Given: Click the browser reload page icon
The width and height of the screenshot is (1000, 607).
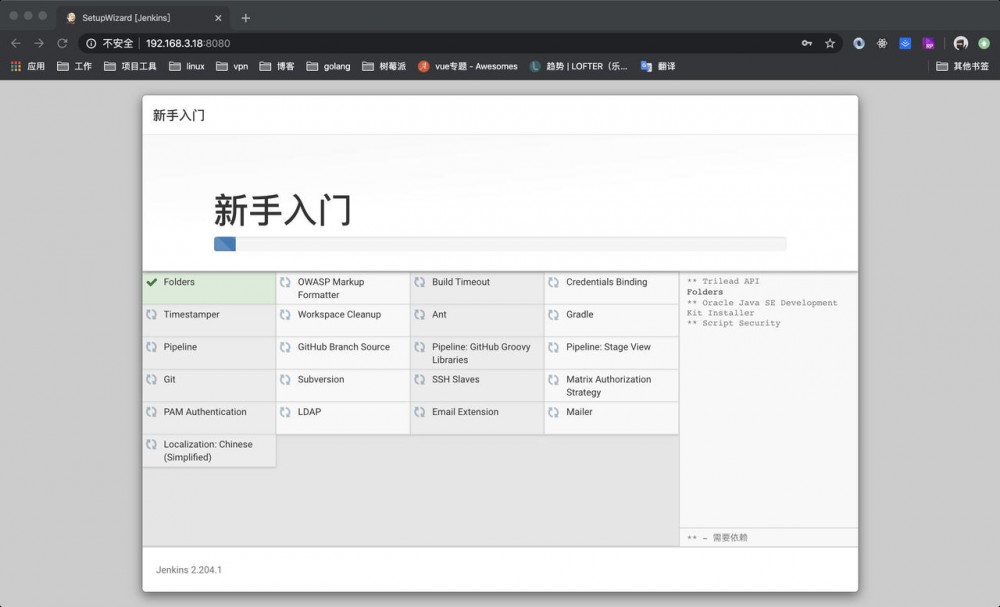Looking at the screenshot, I should pos(62,43).
